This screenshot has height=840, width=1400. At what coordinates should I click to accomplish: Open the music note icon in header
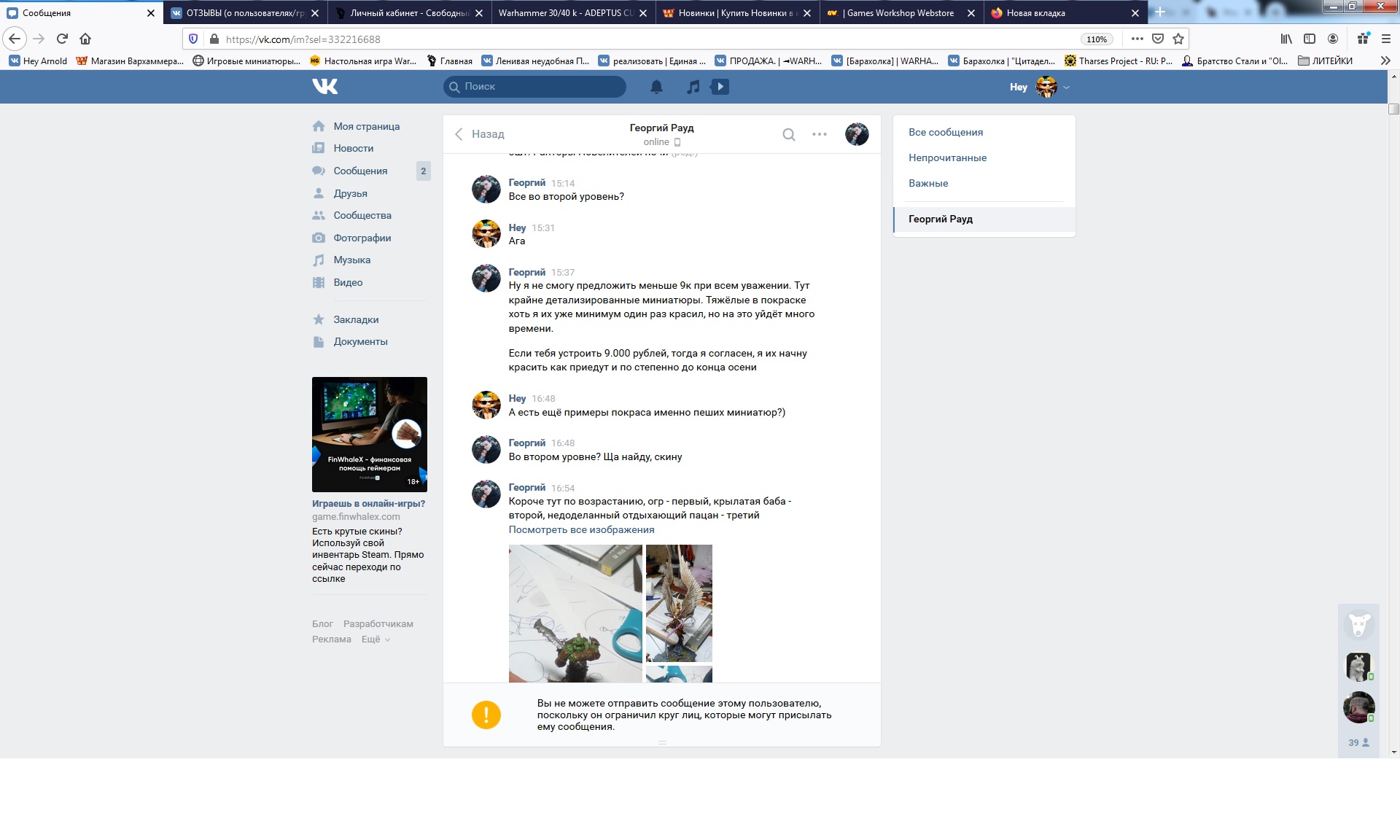pyautogui.click(x=693, y=87)
